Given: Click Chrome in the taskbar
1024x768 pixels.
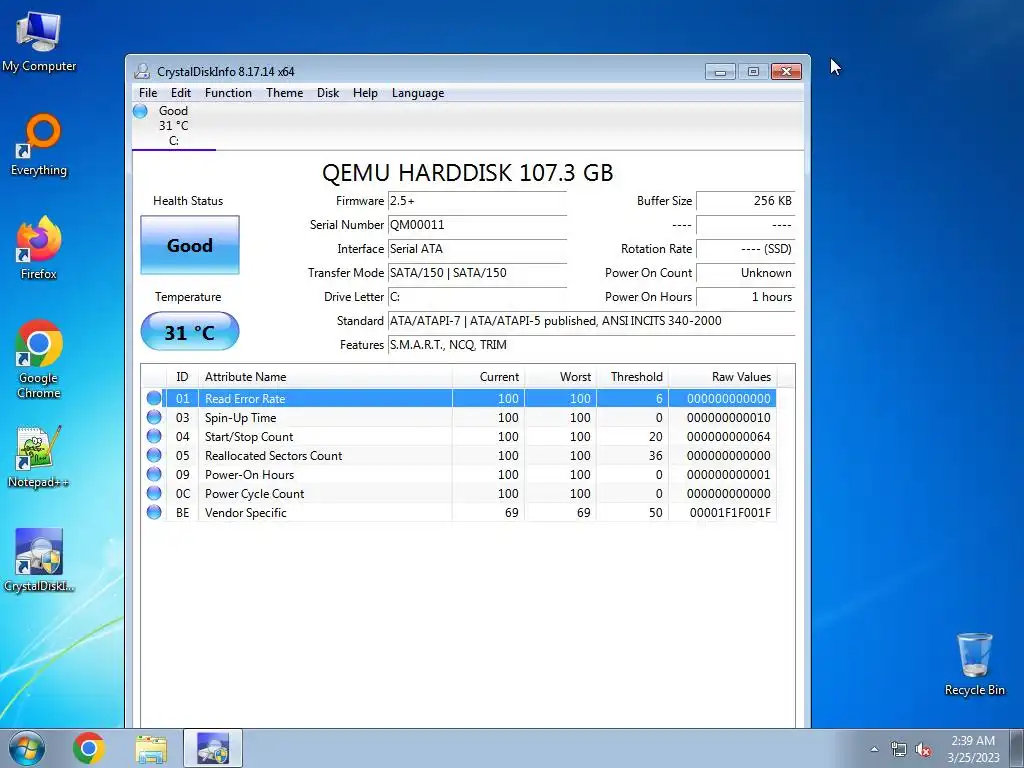Looking at the screenshot, I should coord(89,748).
